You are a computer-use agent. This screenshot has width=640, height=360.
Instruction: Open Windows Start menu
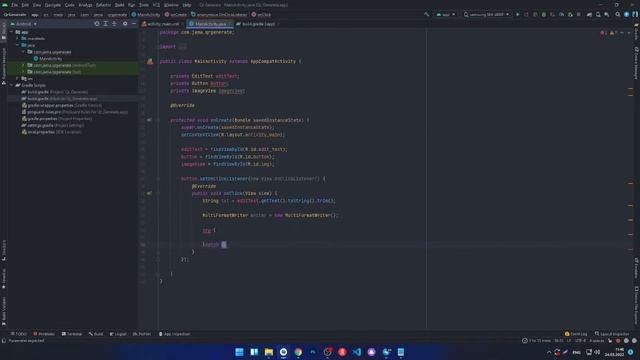(x=239, y=352)
